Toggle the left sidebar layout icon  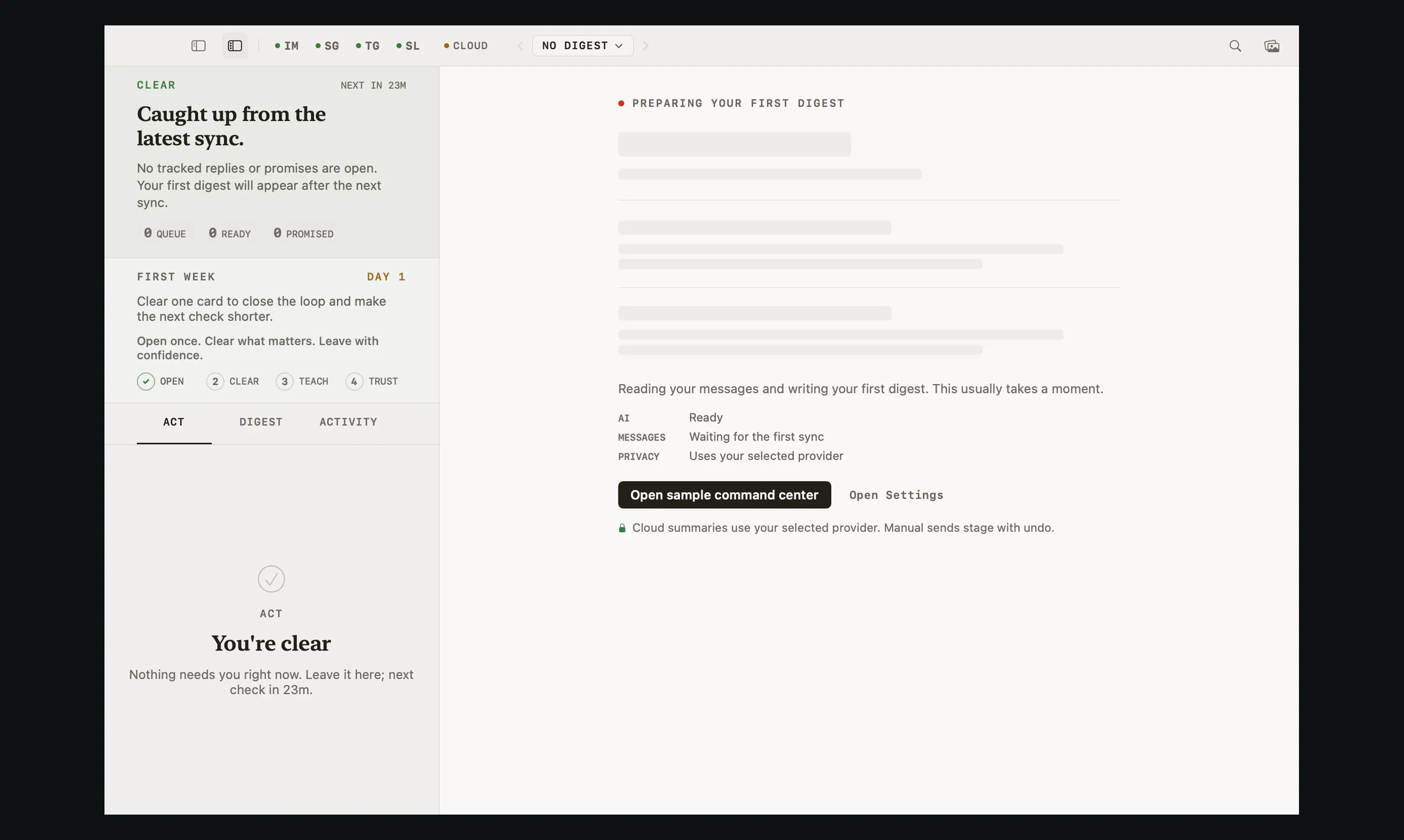198,46
